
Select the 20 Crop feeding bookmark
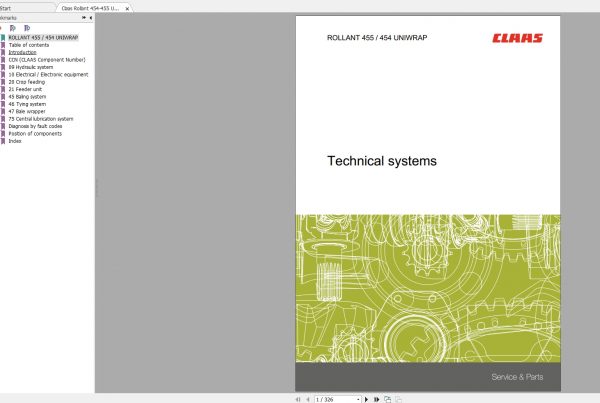pyautogui.click(x=26, y=82)
